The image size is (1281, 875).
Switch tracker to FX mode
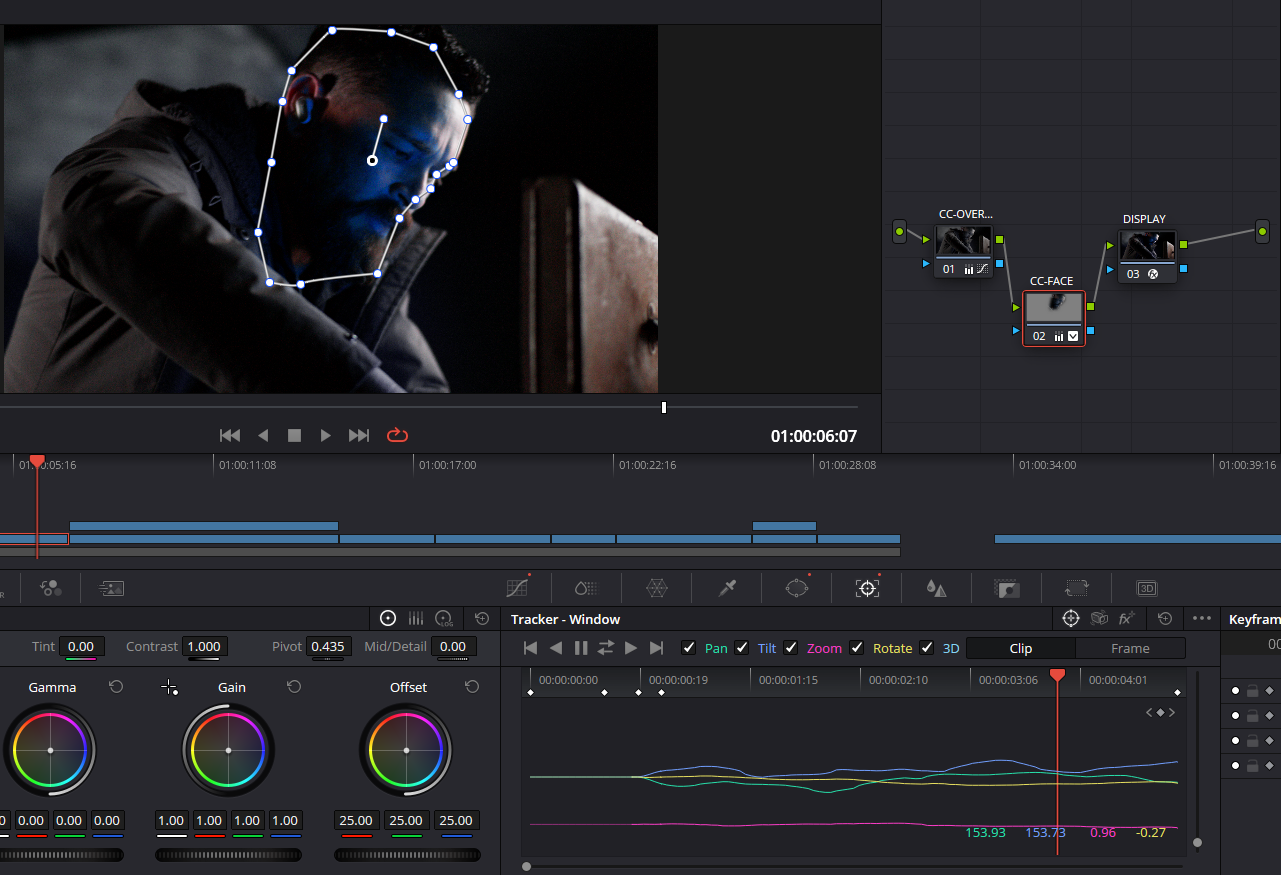pyautogui.click(x=1127, y=619)
